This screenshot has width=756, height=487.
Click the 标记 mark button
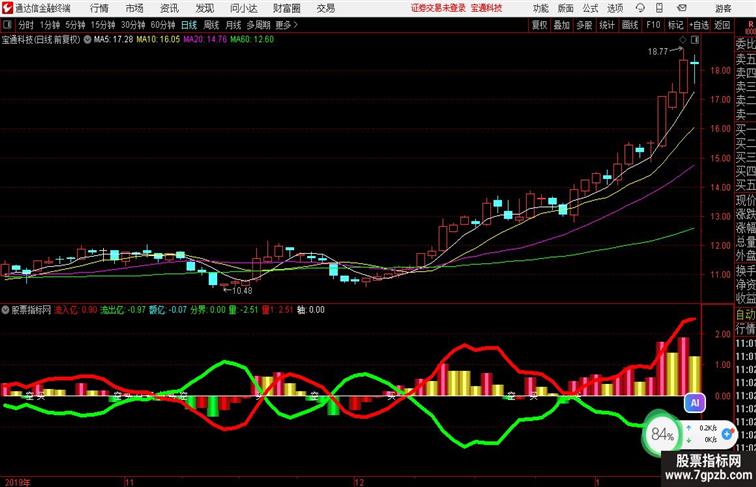[x=675, y=25]
